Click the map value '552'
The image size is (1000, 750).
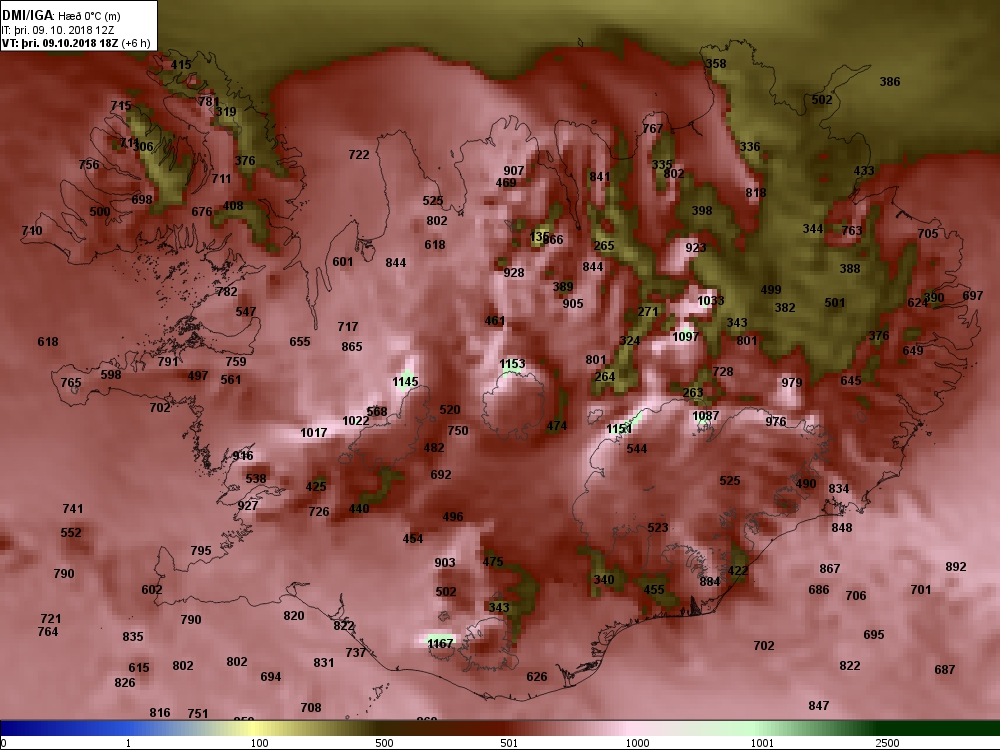(71, 533)
